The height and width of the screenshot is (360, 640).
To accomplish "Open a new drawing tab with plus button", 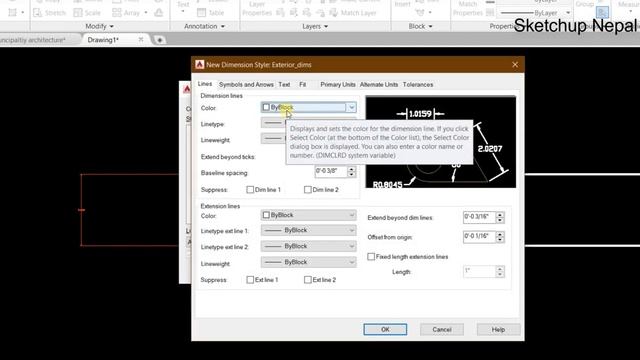I will pos(159,40).
